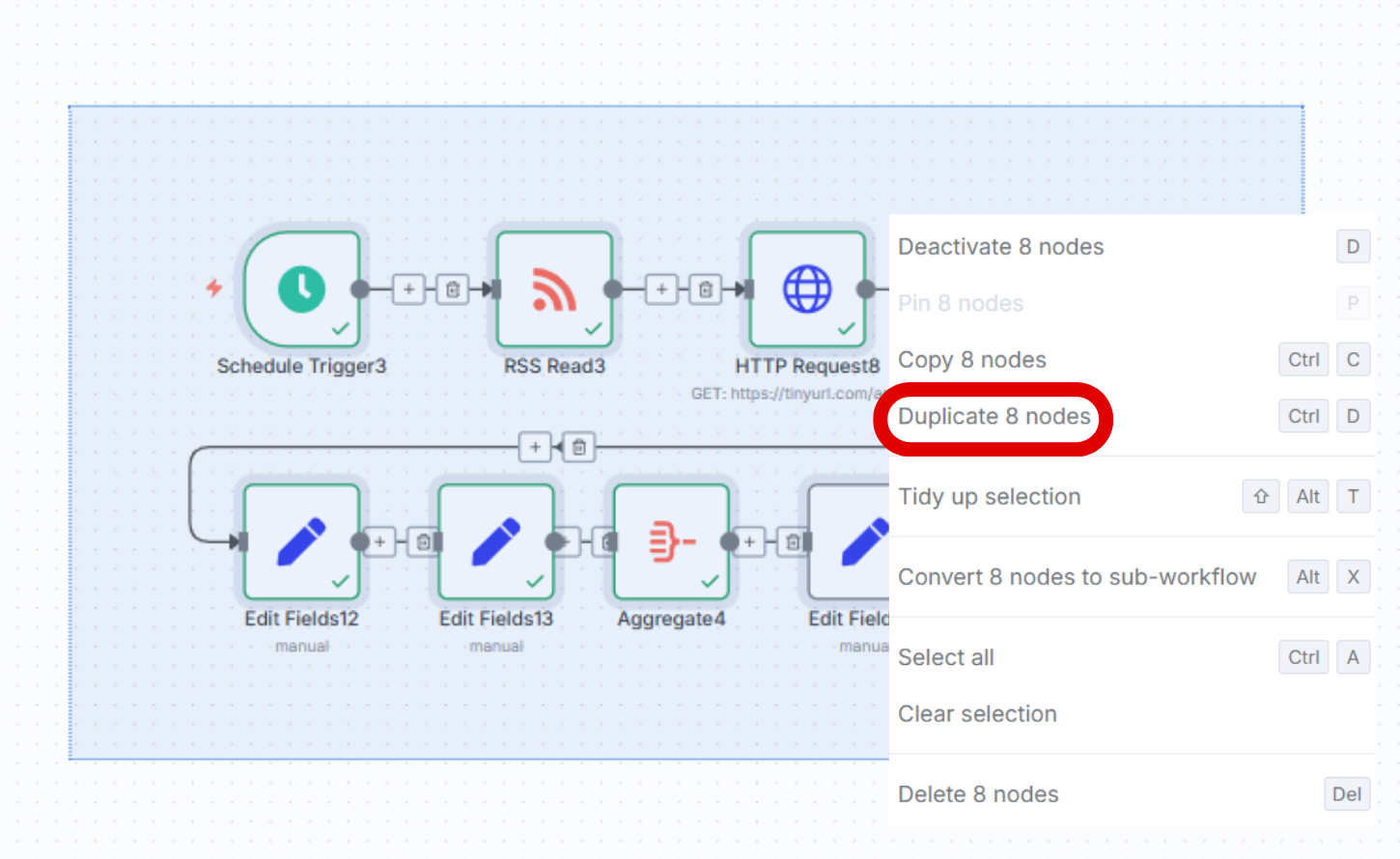The width and height of the screenshot is (1400, 859).
Task: Click plus icon after Schedule Trigger3
Action: 408,290
